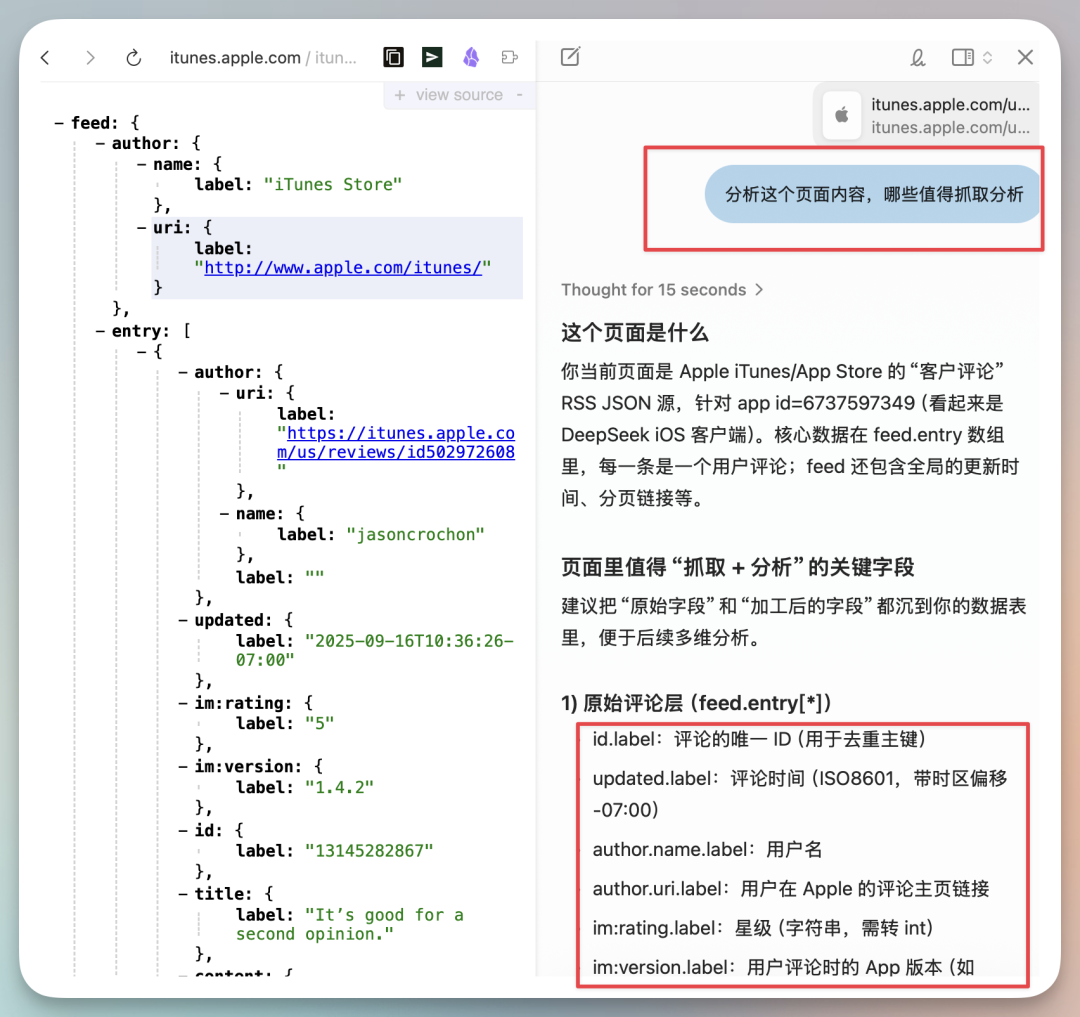Collapse the feed node
The image size is (1080, 1017).
click(59, 123)
